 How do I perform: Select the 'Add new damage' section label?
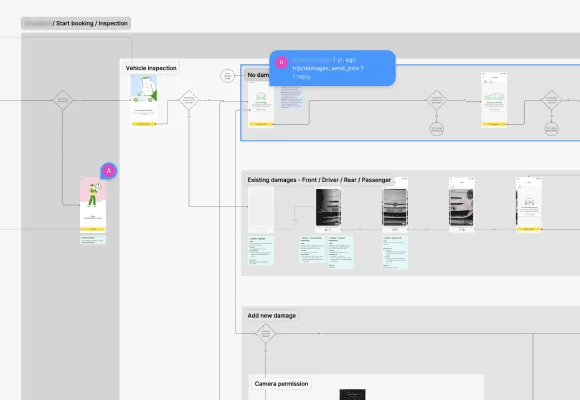(272, 316)
